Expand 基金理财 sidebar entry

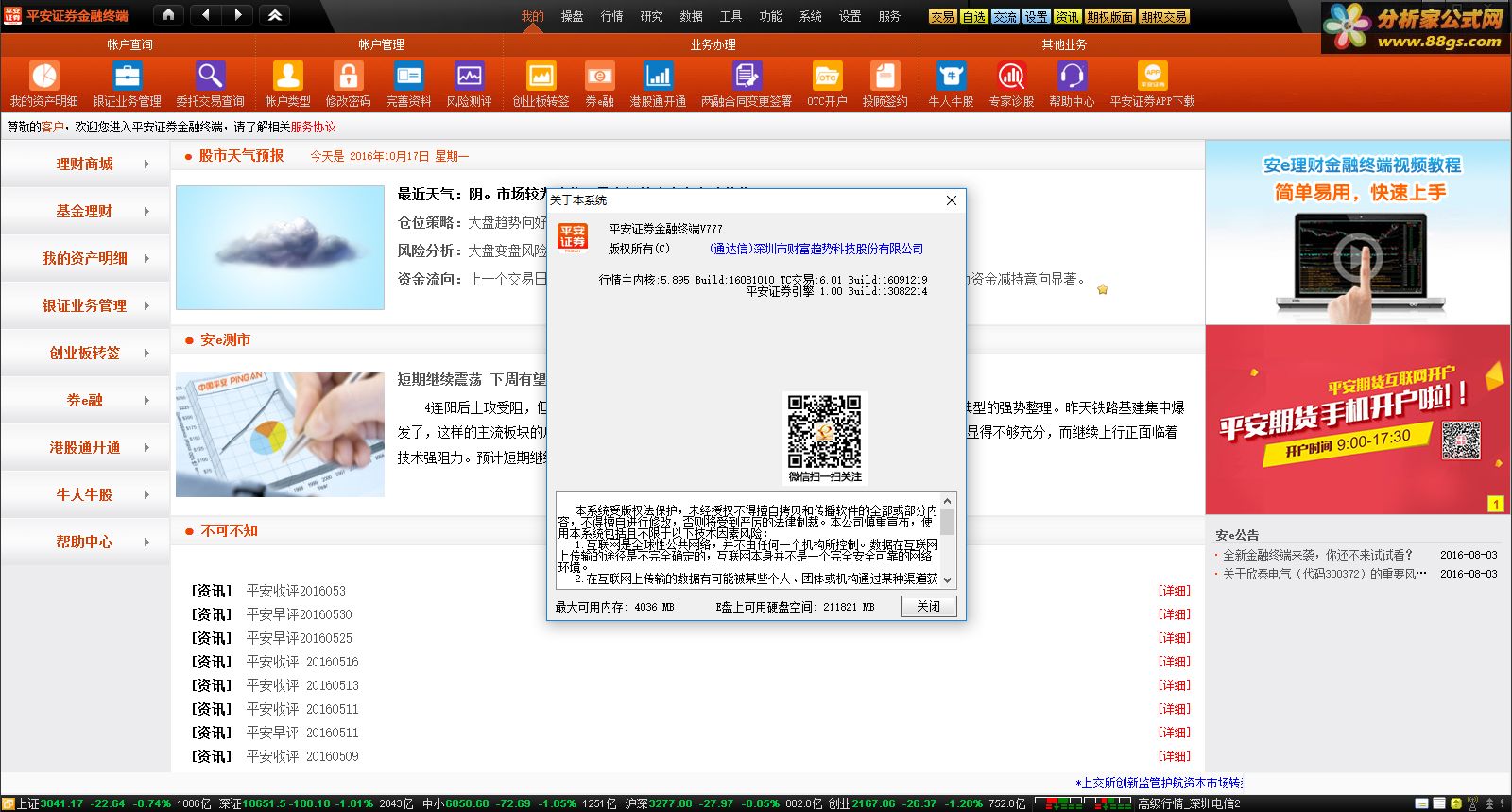(x=85, y=211)
